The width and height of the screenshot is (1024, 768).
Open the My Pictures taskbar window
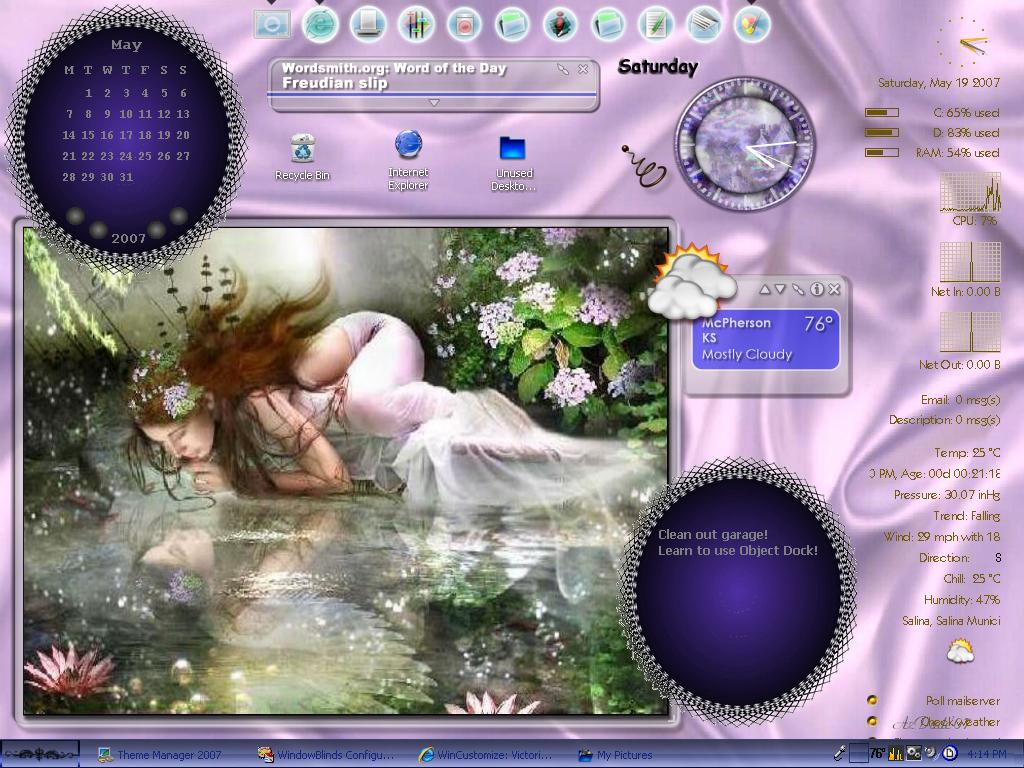pos(615,755)
